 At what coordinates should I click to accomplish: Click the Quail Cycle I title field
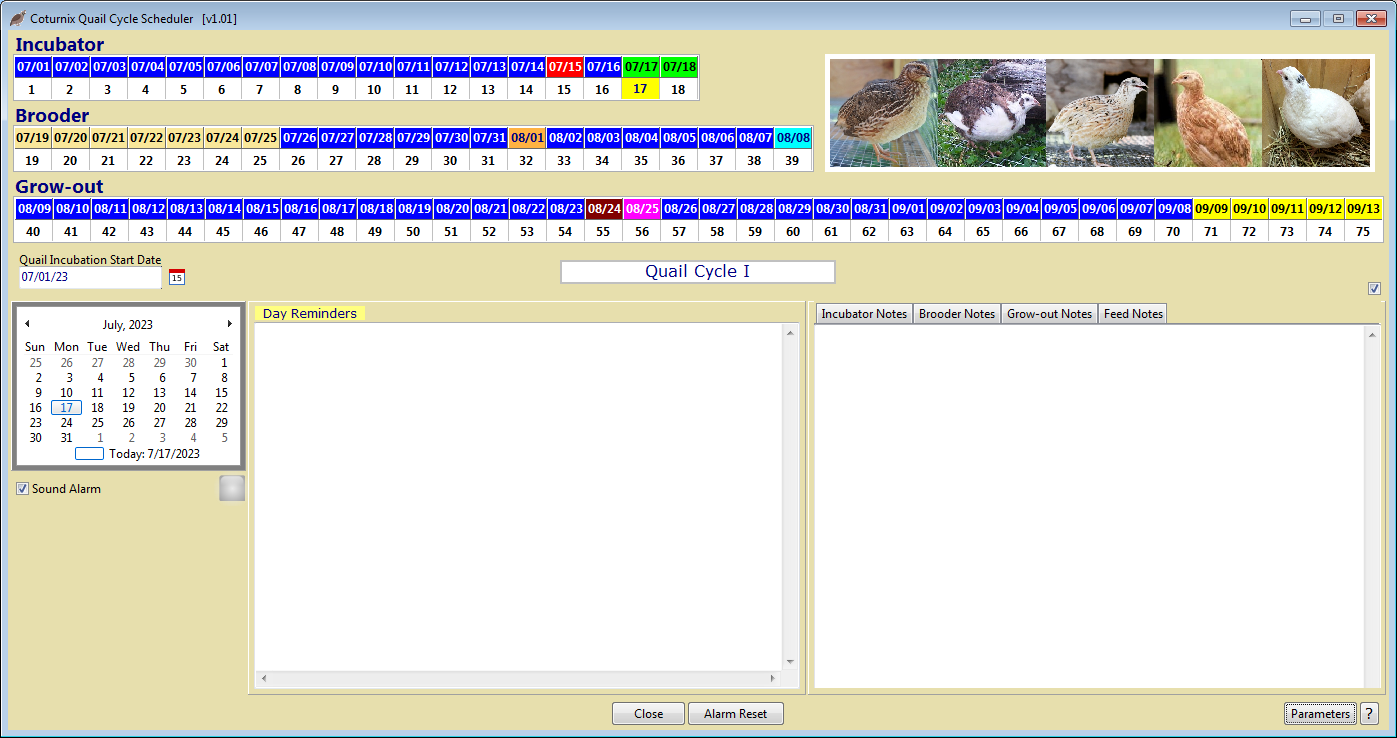click(x=697, y=271)
